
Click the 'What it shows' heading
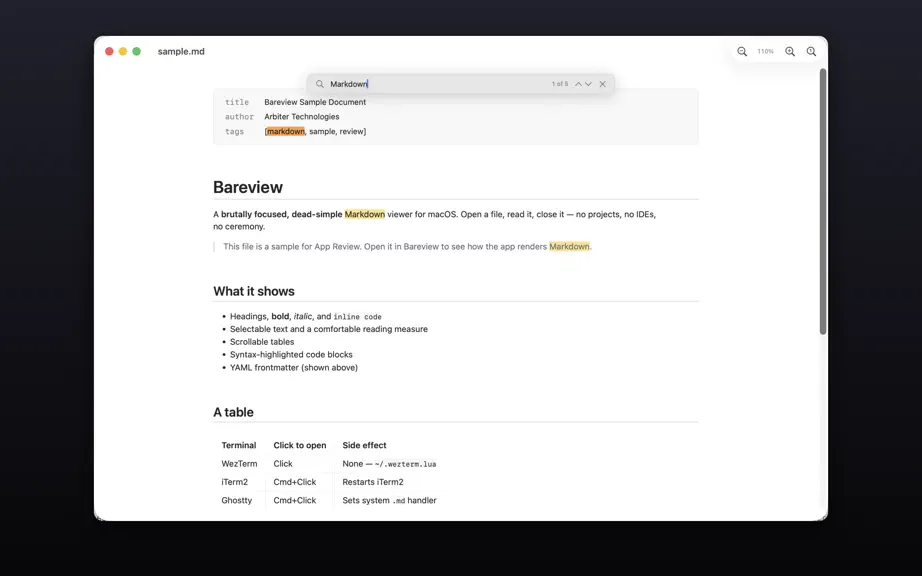pos(254,292)
